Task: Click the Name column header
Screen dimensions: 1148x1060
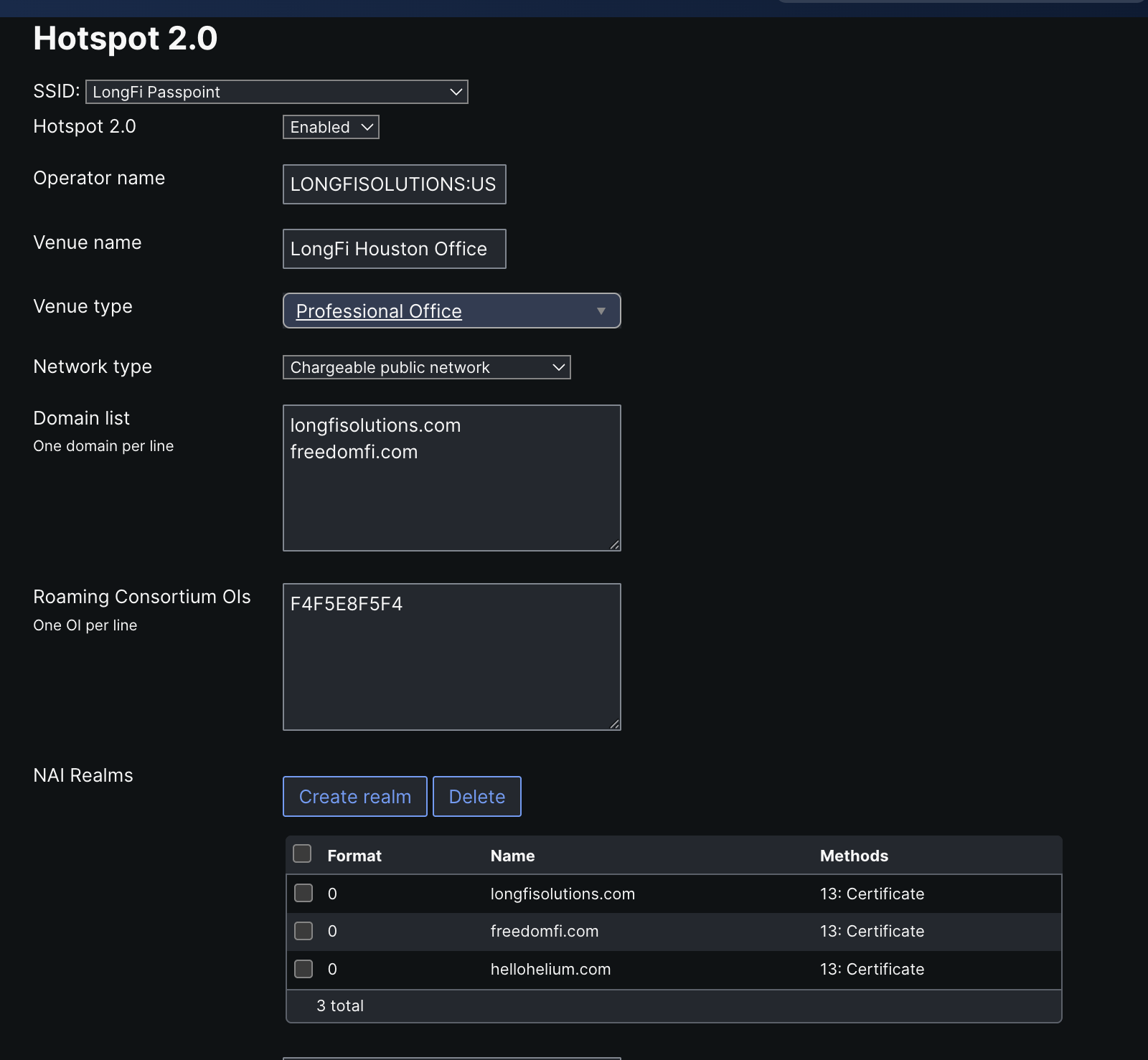Action: pos(513,856)
